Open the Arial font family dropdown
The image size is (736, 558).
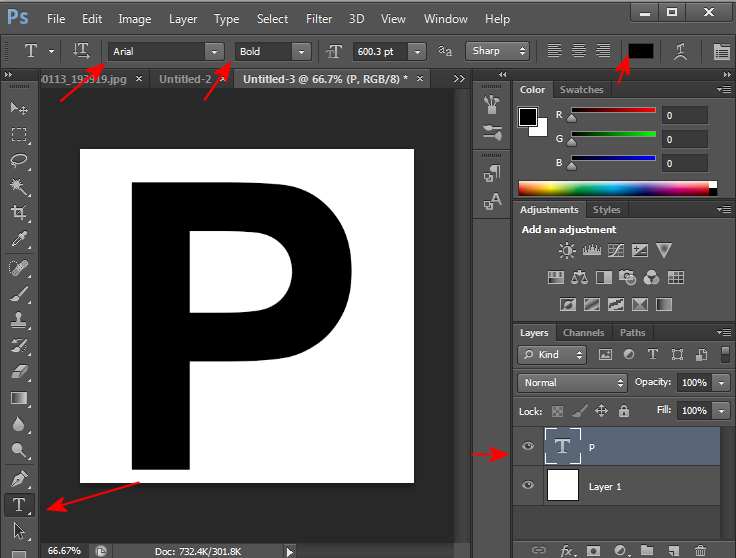[213, 51]
